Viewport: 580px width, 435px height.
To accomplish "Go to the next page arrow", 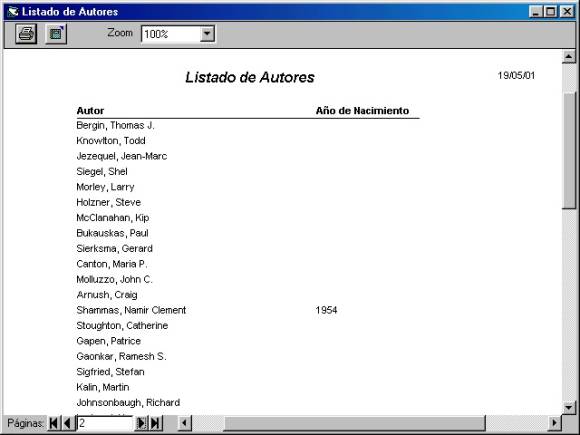I will (141, 423).
